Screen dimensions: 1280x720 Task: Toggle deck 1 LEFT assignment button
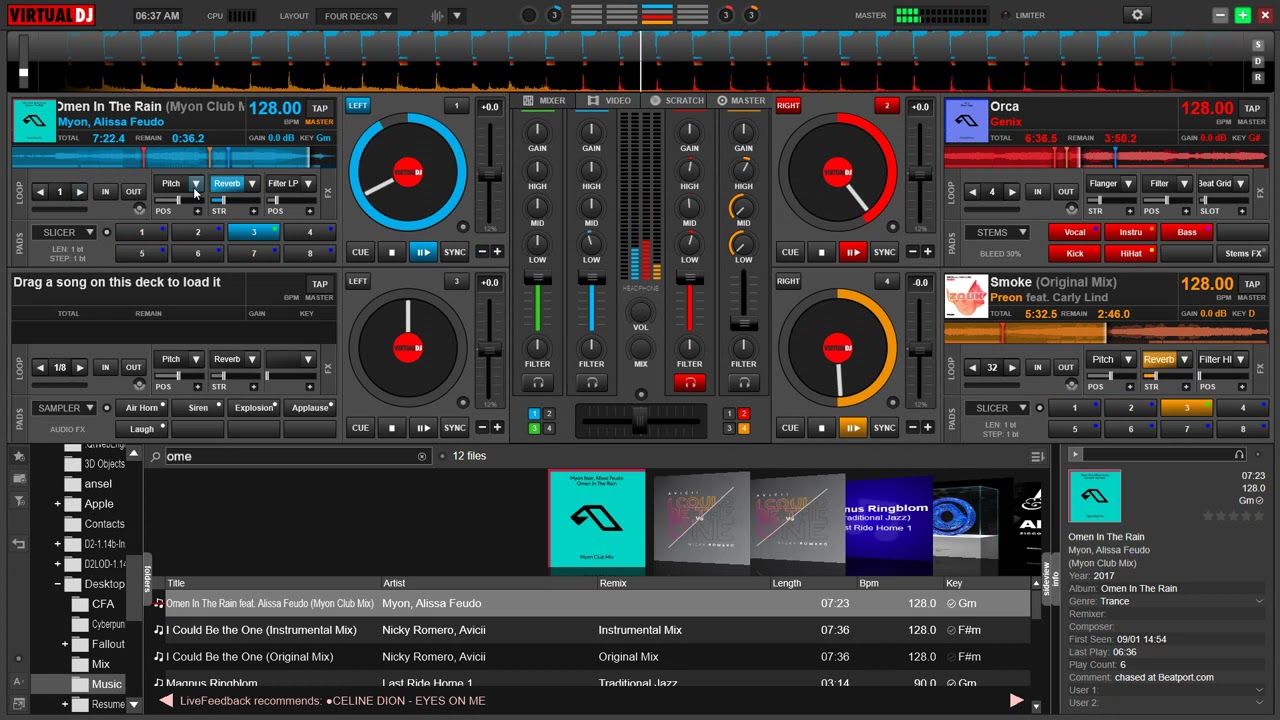tap(358, 105)
